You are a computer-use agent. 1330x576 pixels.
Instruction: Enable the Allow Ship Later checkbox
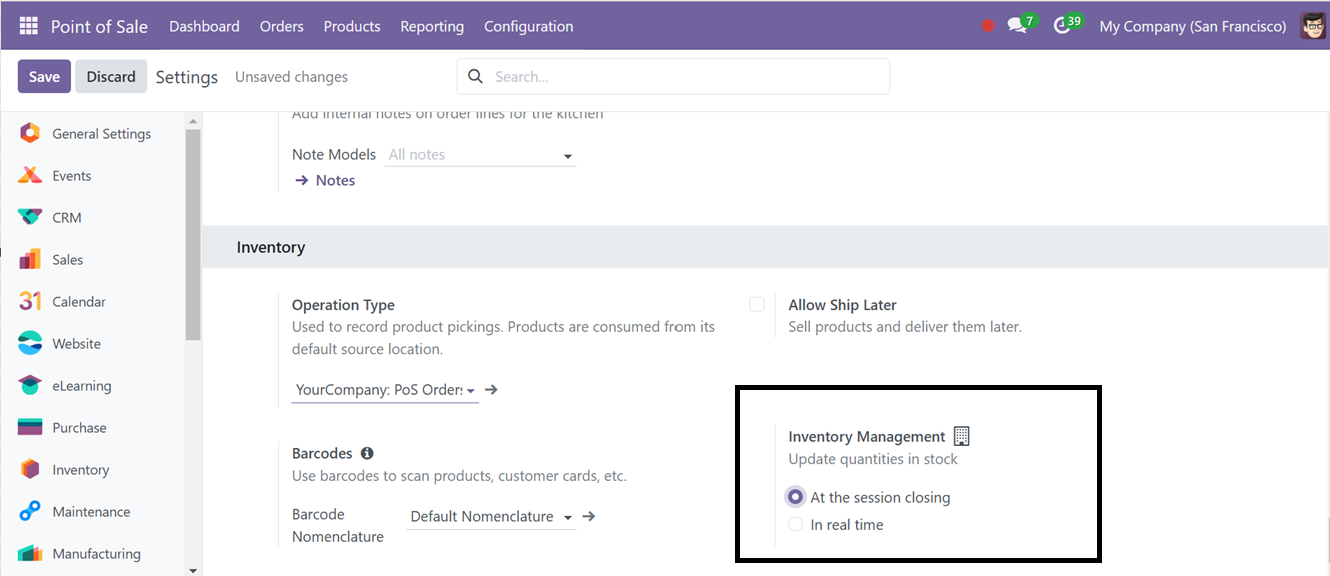point(757,304)
